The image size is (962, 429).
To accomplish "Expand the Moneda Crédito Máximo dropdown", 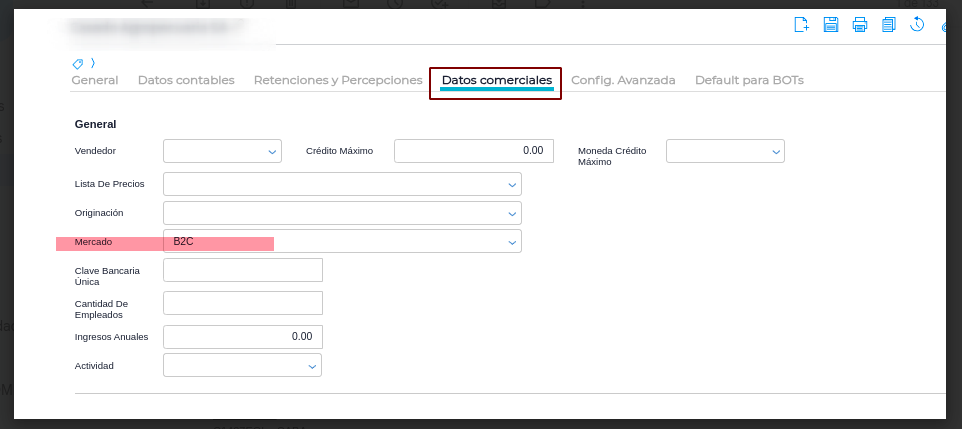I will 775,152.
